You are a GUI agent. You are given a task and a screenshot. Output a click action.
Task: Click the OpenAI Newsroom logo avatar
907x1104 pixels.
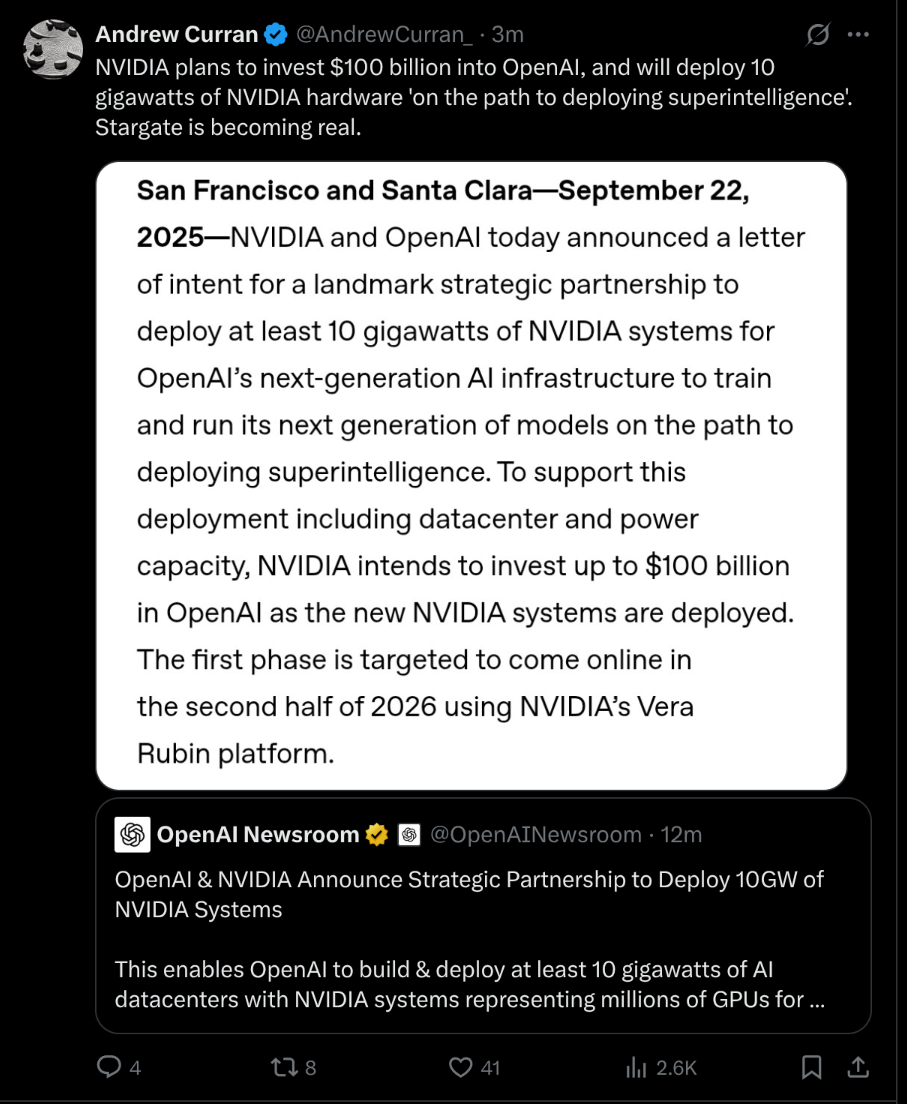point(132,834)
